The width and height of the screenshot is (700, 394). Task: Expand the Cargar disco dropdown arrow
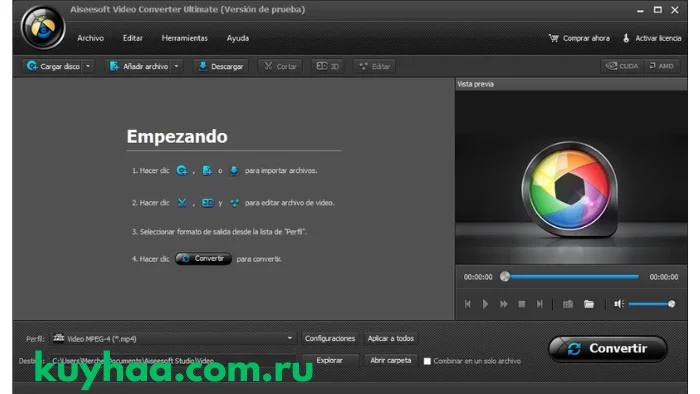(x=88, y=66)
